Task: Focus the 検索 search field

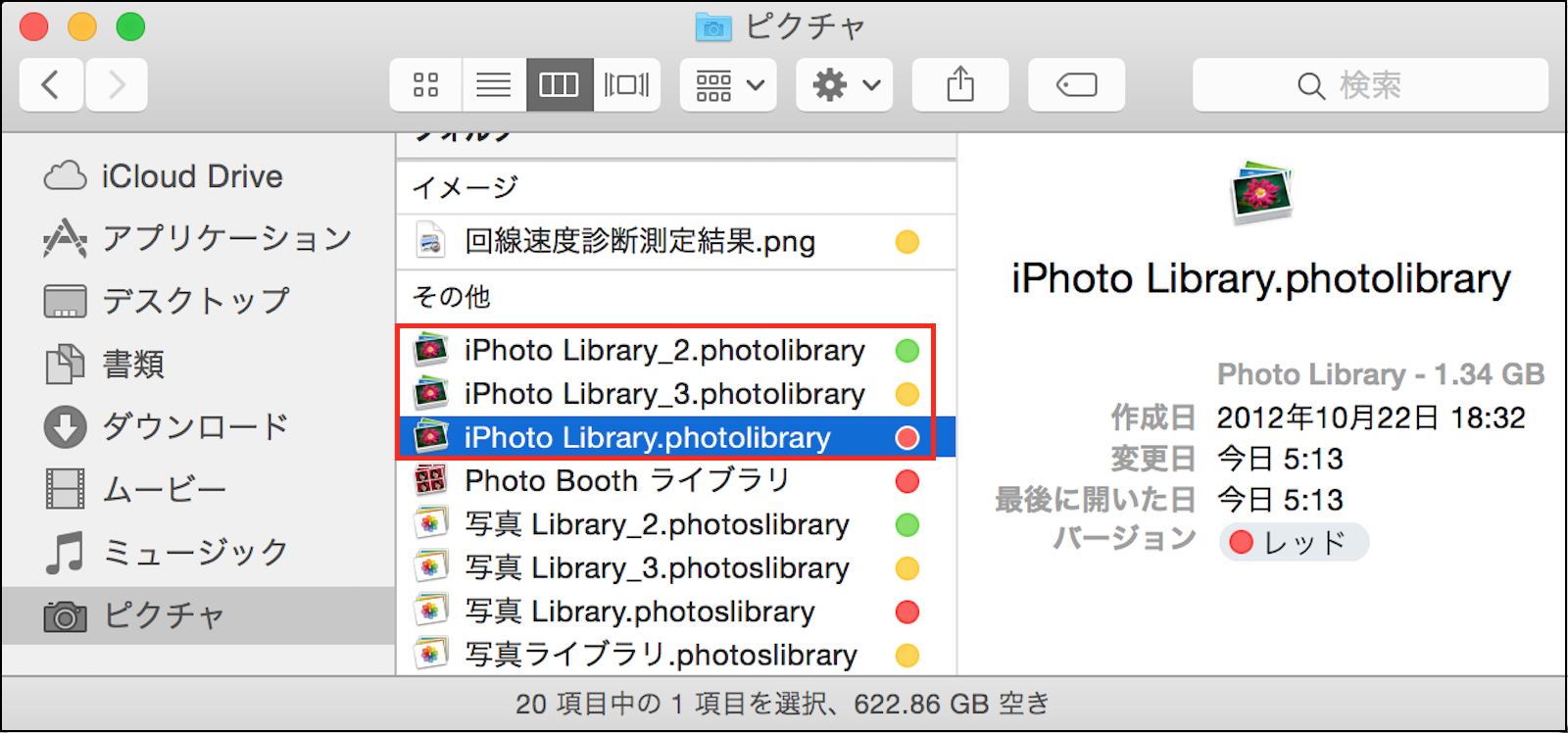Action: click(1370, 85)
